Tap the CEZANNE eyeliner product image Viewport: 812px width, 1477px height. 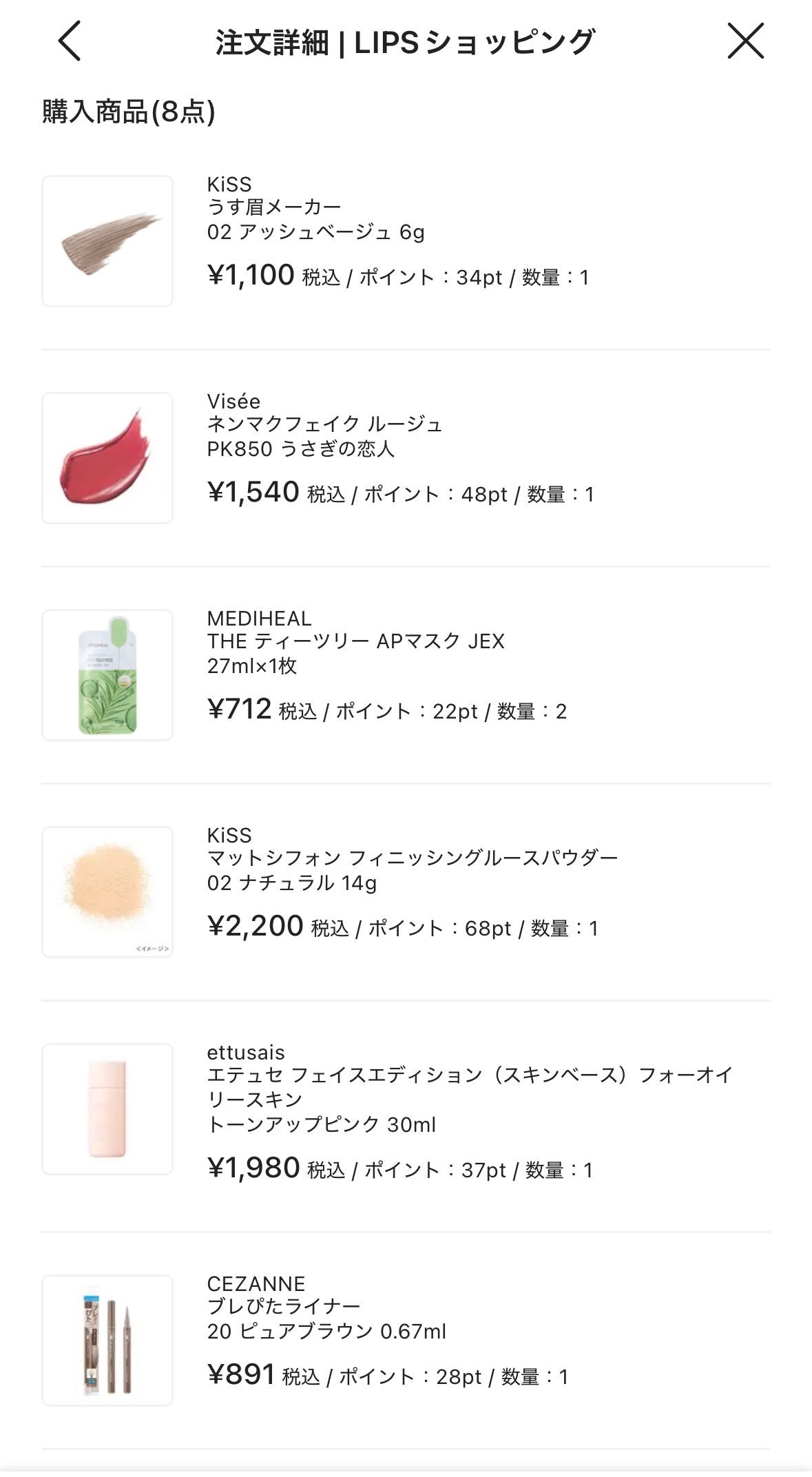107,1341
